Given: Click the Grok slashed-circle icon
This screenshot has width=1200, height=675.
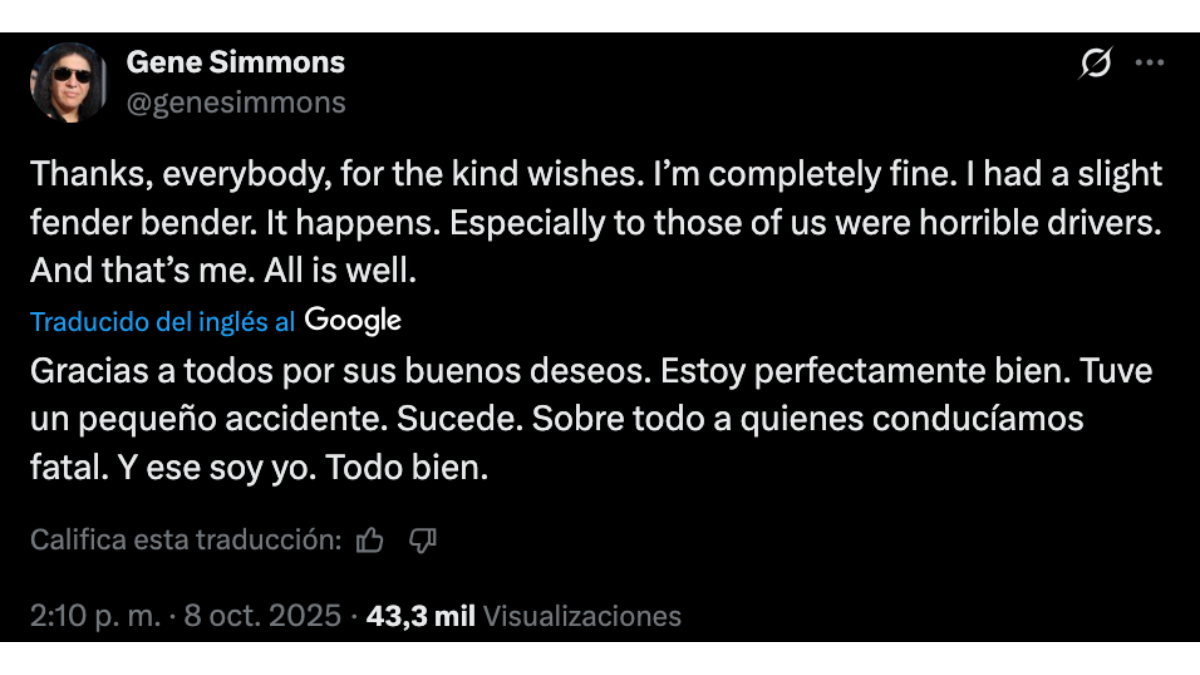Looking at the screenshot, I should tap(1095, 64).
